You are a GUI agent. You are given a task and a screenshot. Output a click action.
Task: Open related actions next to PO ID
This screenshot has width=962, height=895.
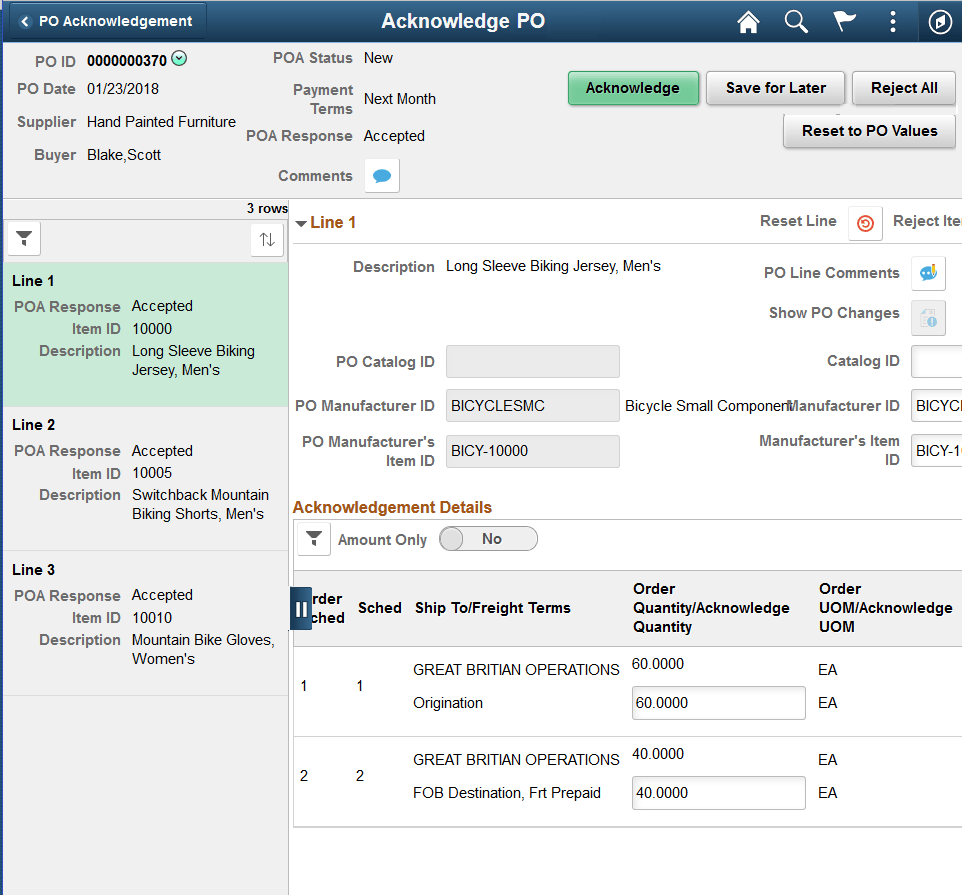[179, 58]
